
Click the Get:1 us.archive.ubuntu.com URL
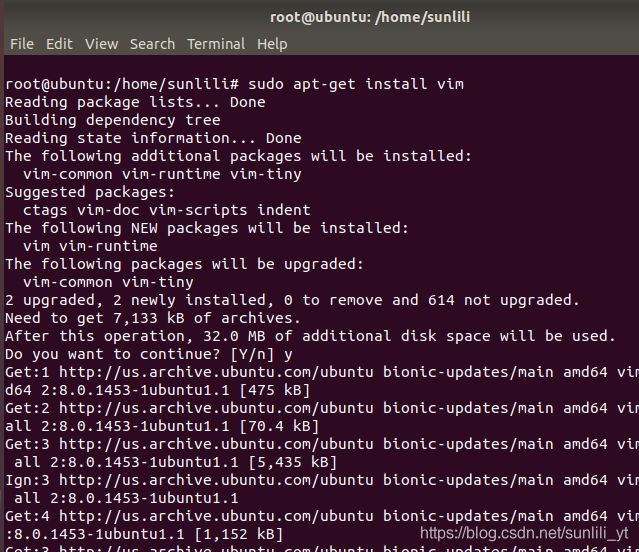(x=216, y=372)
